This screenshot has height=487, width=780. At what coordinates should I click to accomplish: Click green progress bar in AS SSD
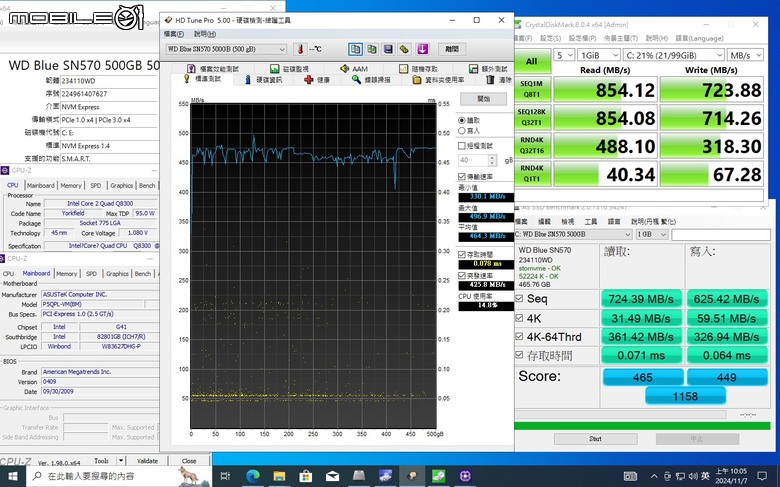pos(642,425)
